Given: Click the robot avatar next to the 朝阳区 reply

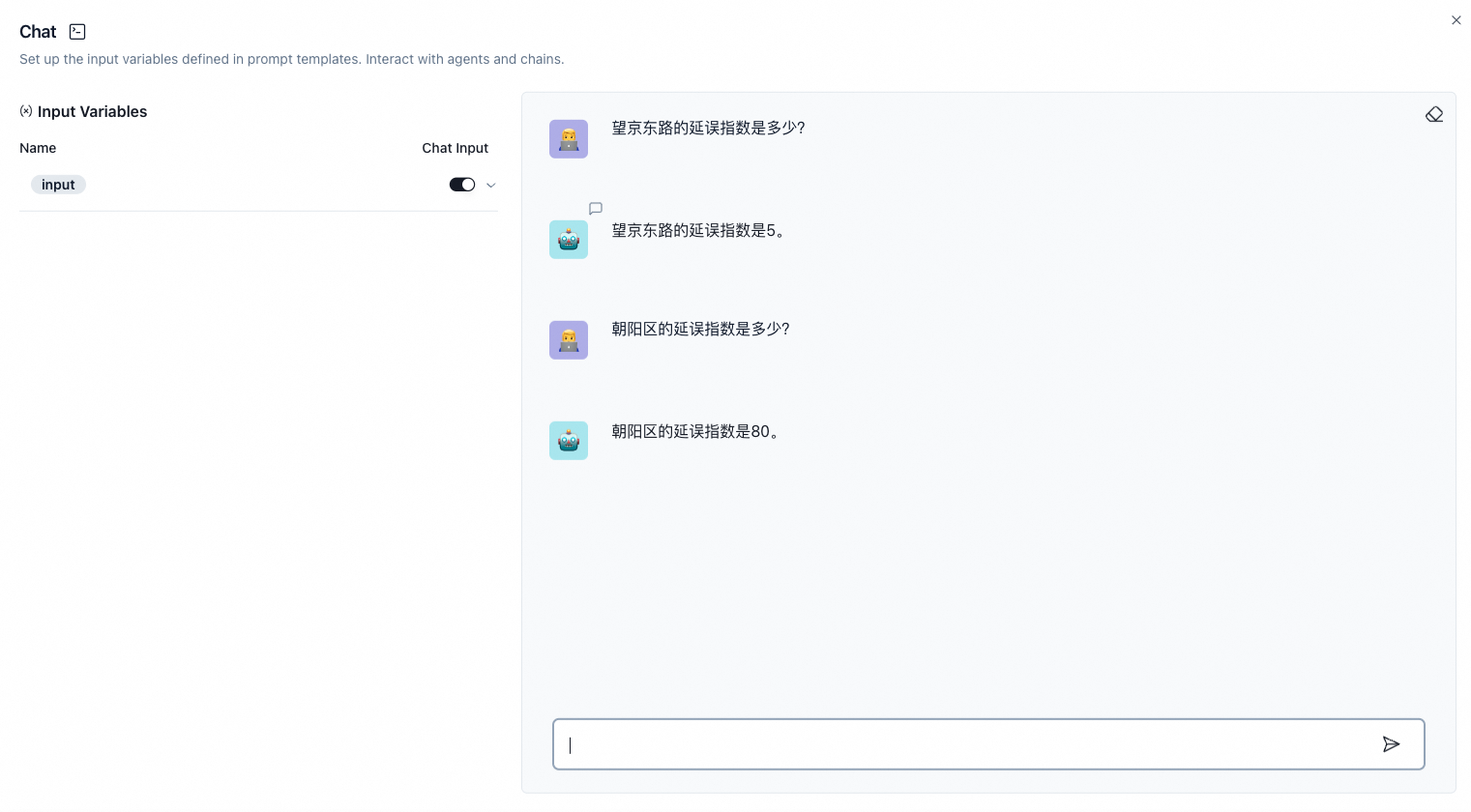Looking at the screenshot, I should click(568, 440).
